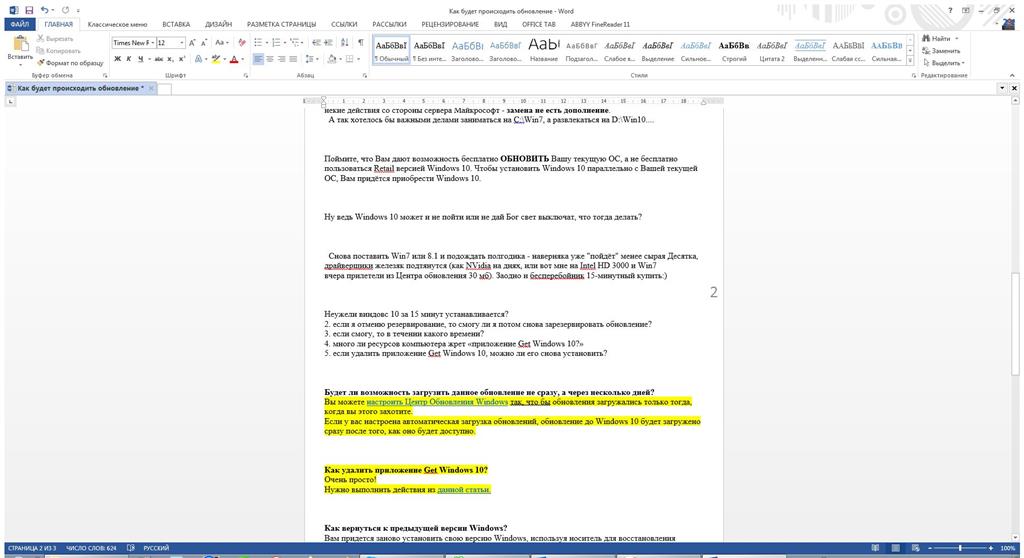The height and width of the screenshot is (558, 1024).
Task: Open Классическое меню tab
Action: click(x=117, y=24)
